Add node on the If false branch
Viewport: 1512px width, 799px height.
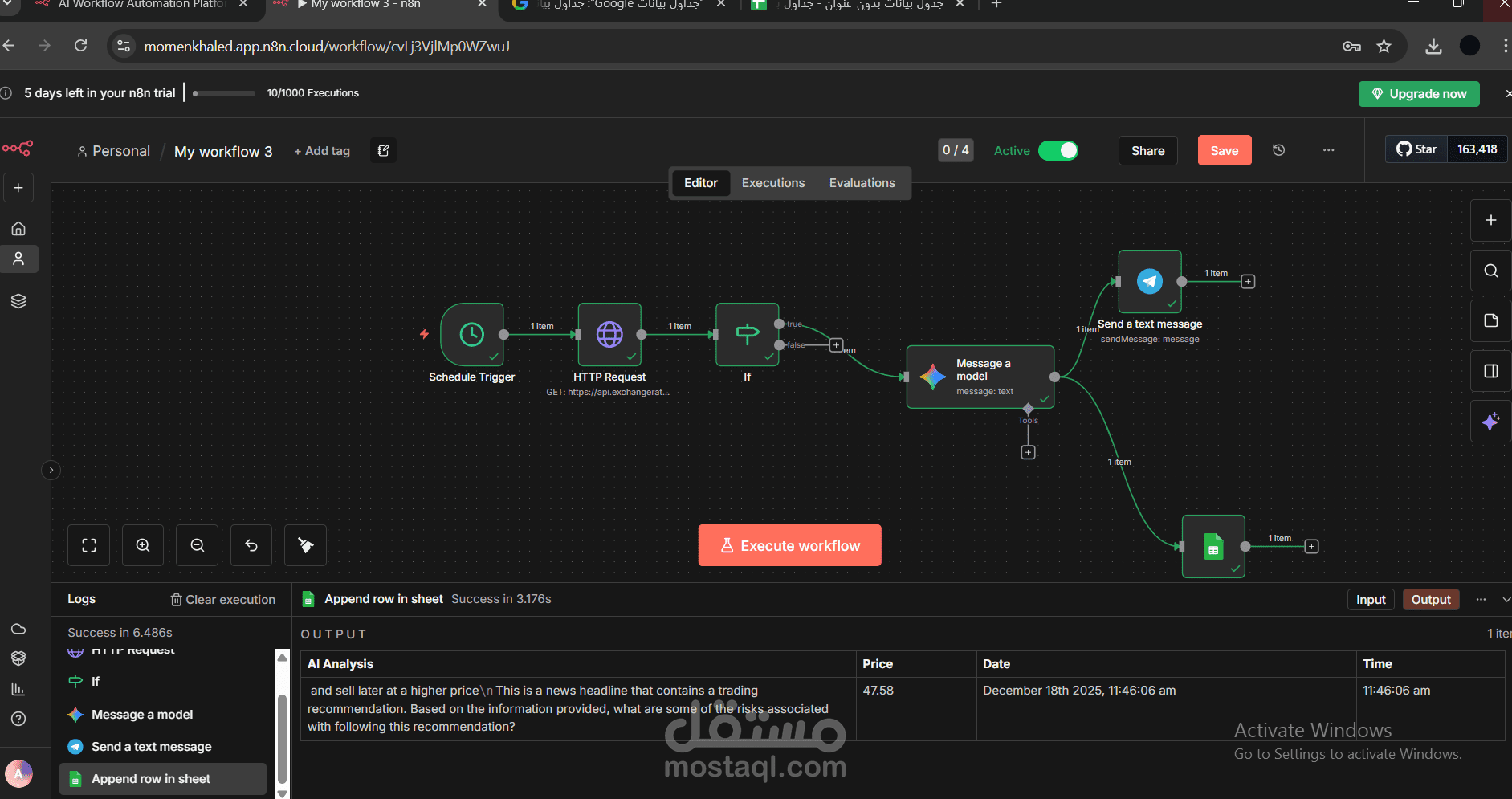pos(836,345)
